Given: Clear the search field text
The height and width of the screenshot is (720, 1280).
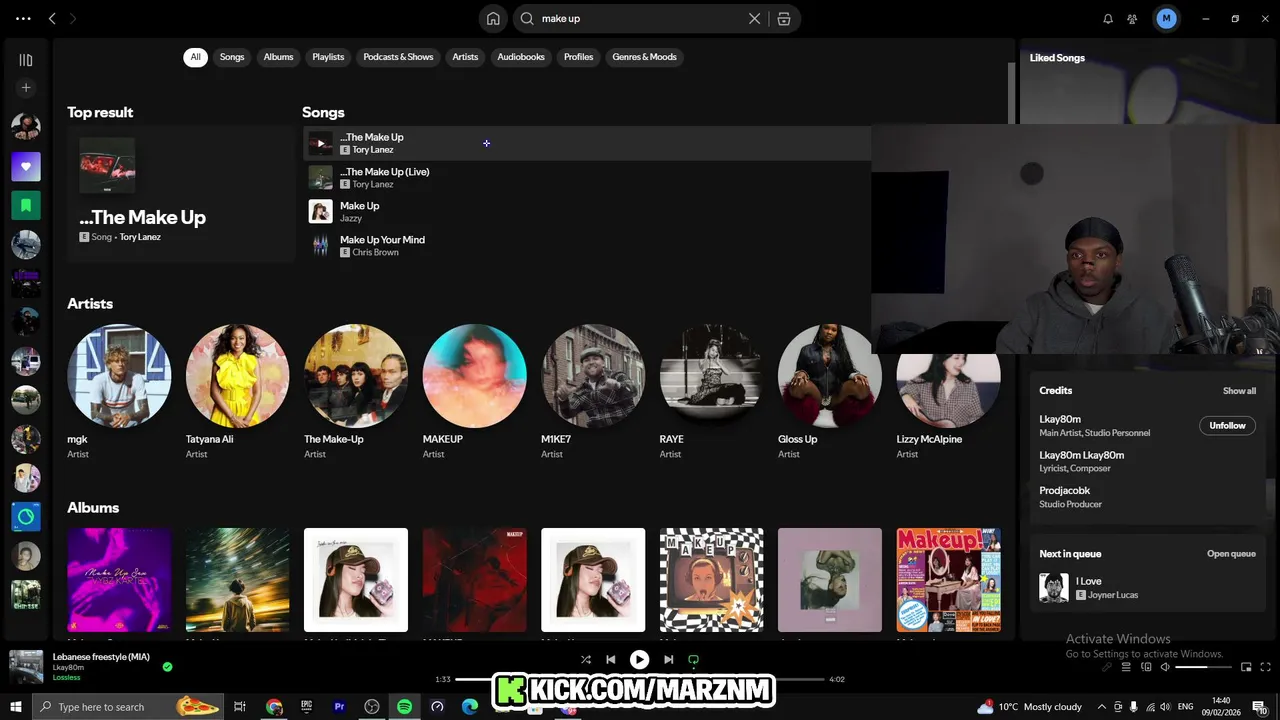Looking at the screenshot, I should click(x=755, y=18).
